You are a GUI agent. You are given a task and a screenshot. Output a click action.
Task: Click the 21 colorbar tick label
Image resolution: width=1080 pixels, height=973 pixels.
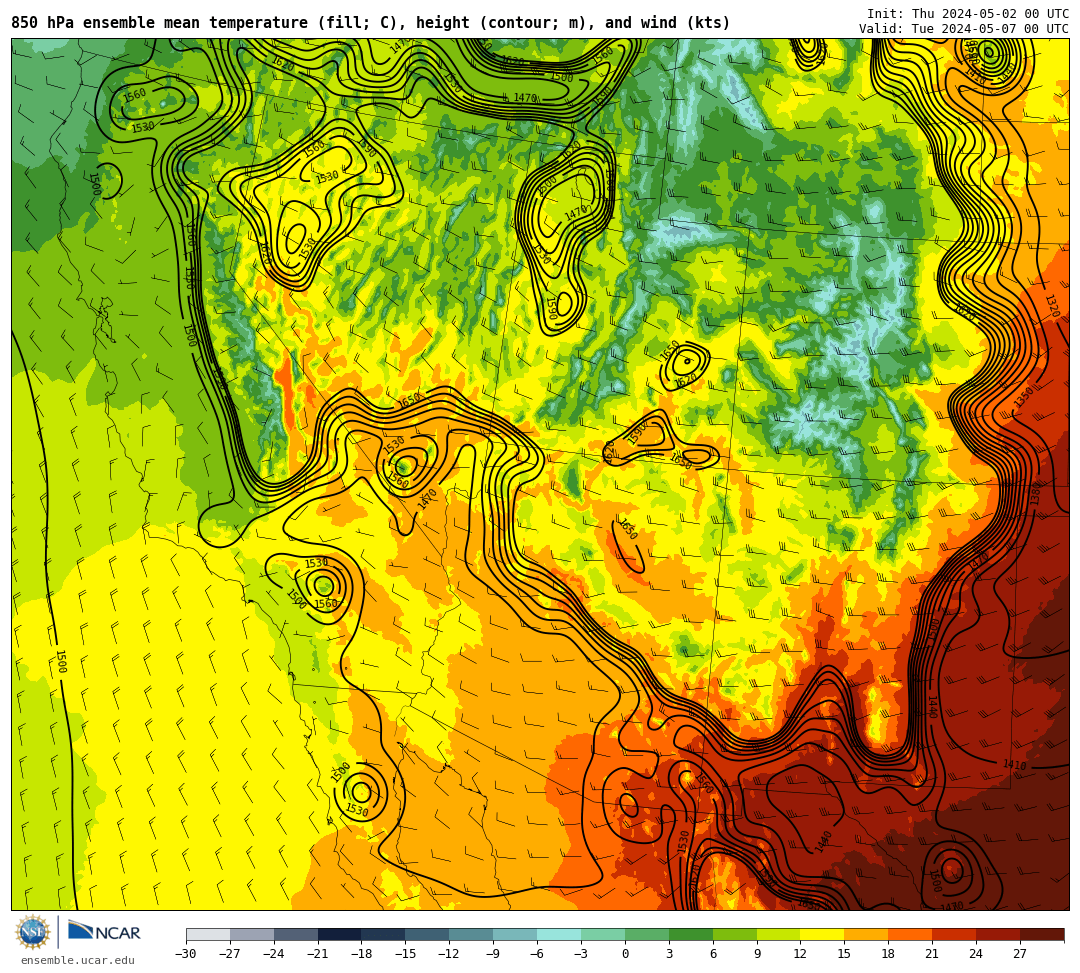pyautogui.click(x=933, y=954)
